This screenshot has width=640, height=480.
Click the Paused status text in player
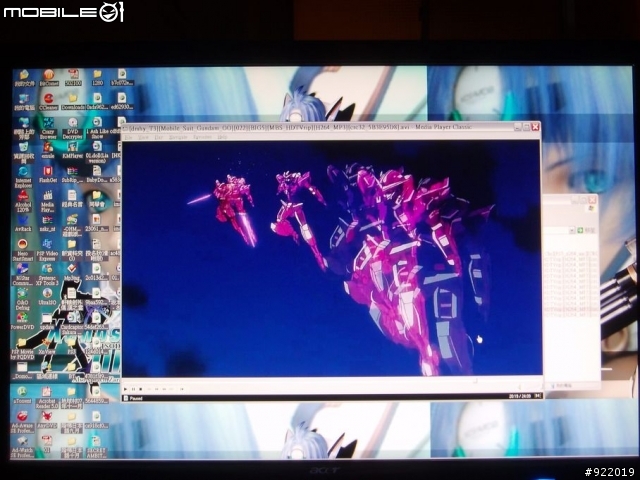click(x=136, y=398)
